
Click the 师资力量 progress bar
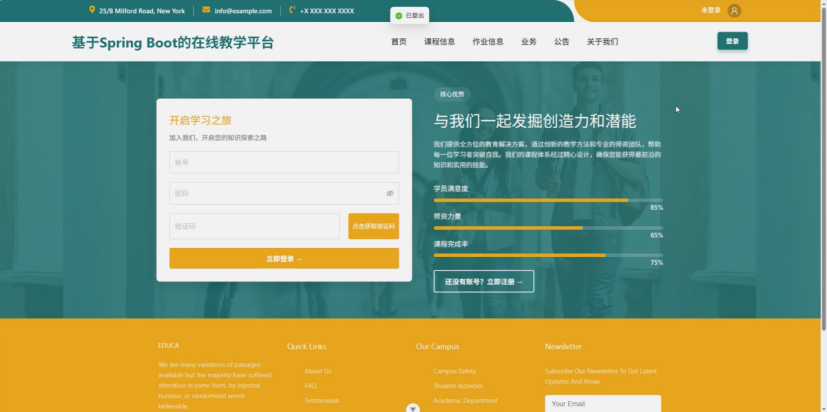tap(548, 228)
